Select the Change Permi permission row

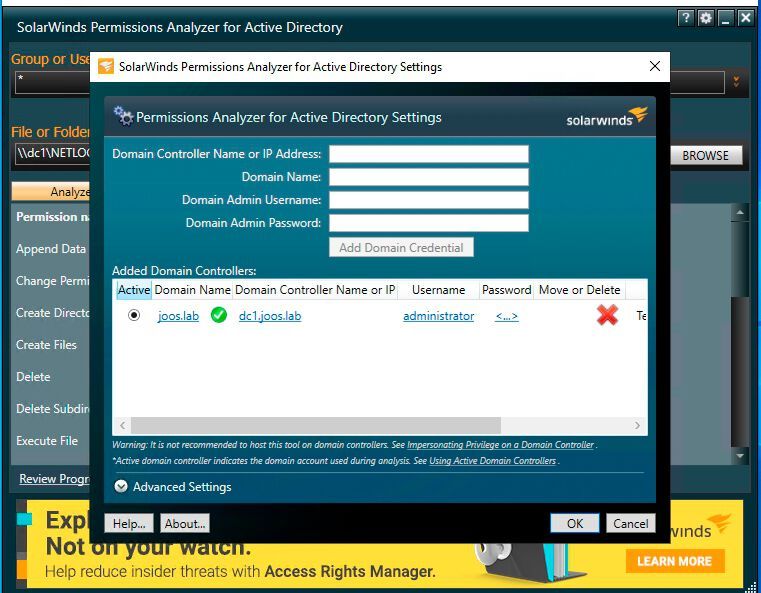click(51, 281)
